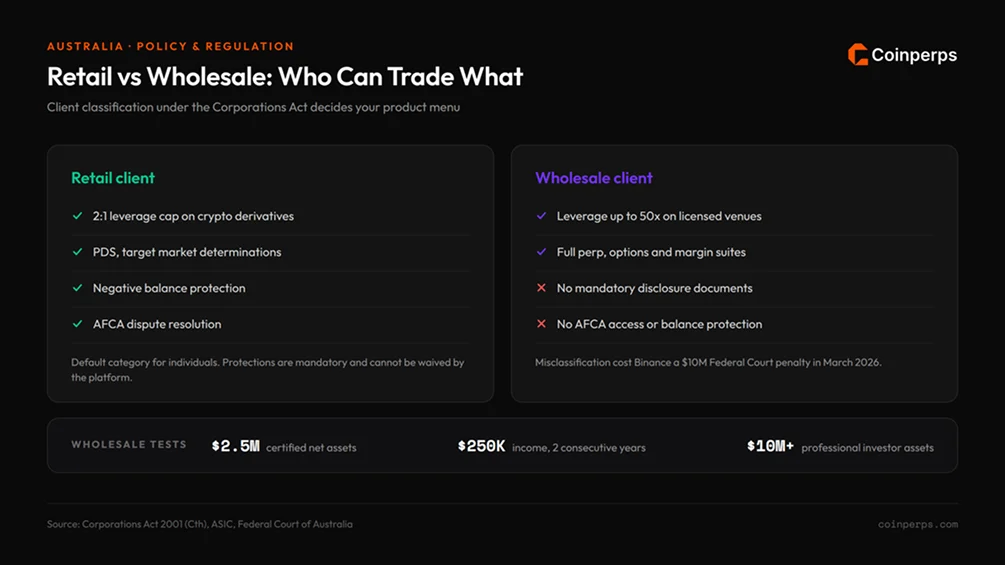Image resolution: width=1005 pixels, height=565 pixels.
Task: Click purple checkmark beside Full perp, options
Action: [x=542, y=252]
